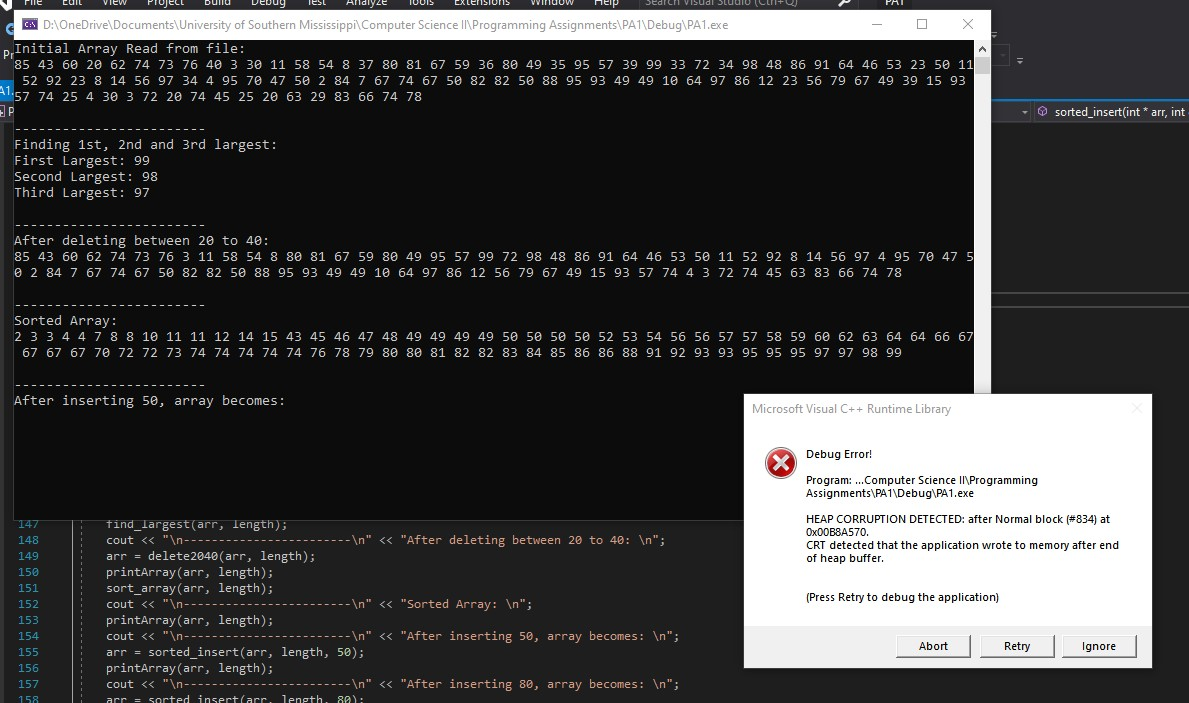The height and width of the screenshot is (703, 1189).
Task: Click the scroll-up arrow on the console scrollbar
Action: [x=982, y=47]
